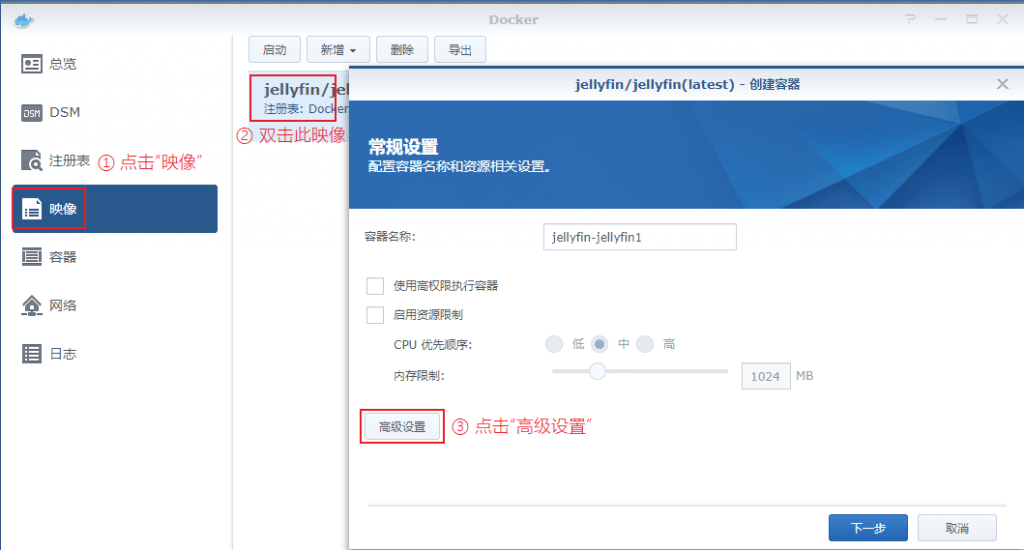1024x550 pixels.
Task: Click the 映像 image list icon
Action: (32, 209)
